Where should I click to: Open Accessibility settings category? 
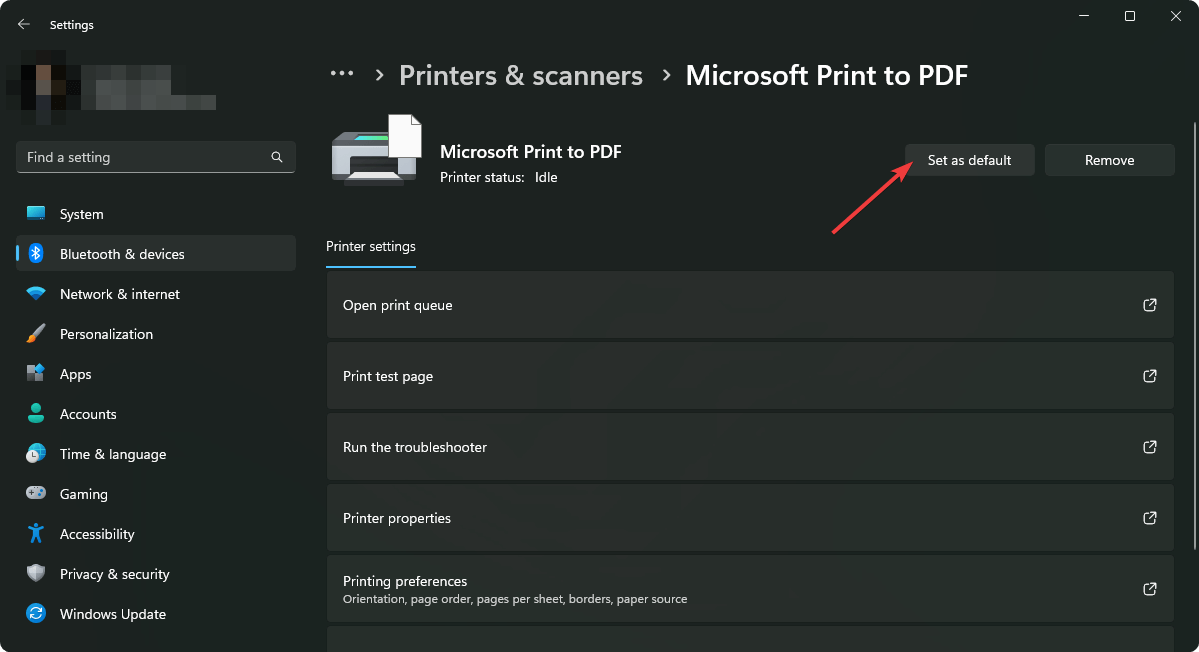tap(156, 534)
